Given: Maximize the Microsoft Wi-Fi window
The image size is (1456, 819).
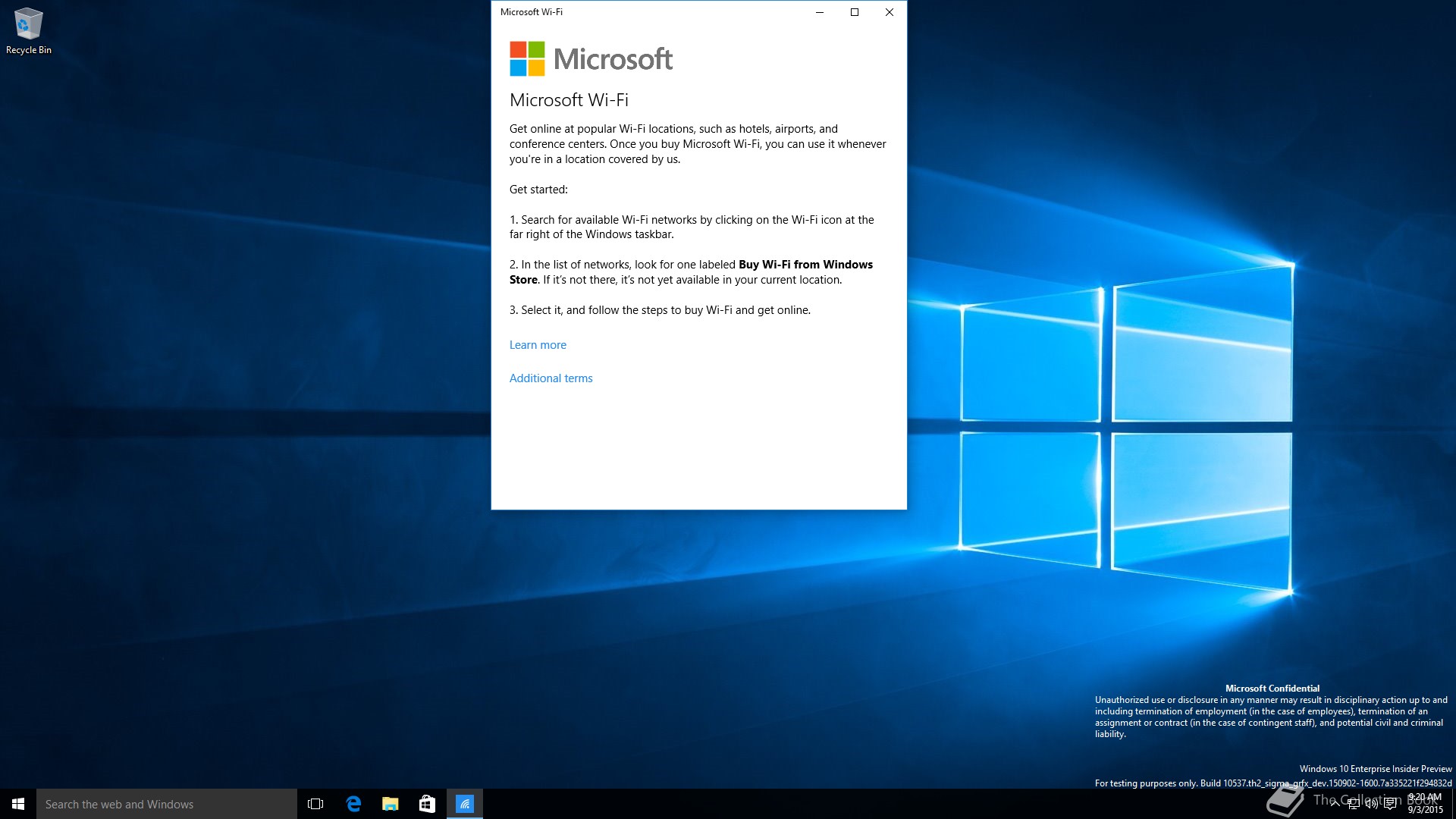Looking at the screenshot, I should tap(855, 12).
